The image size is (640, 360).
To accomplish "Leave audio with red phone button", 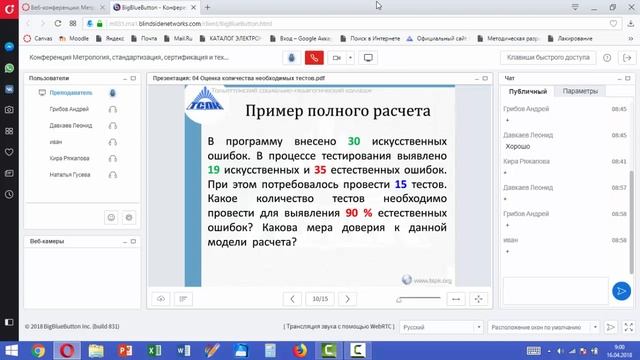I will (314, 58).
